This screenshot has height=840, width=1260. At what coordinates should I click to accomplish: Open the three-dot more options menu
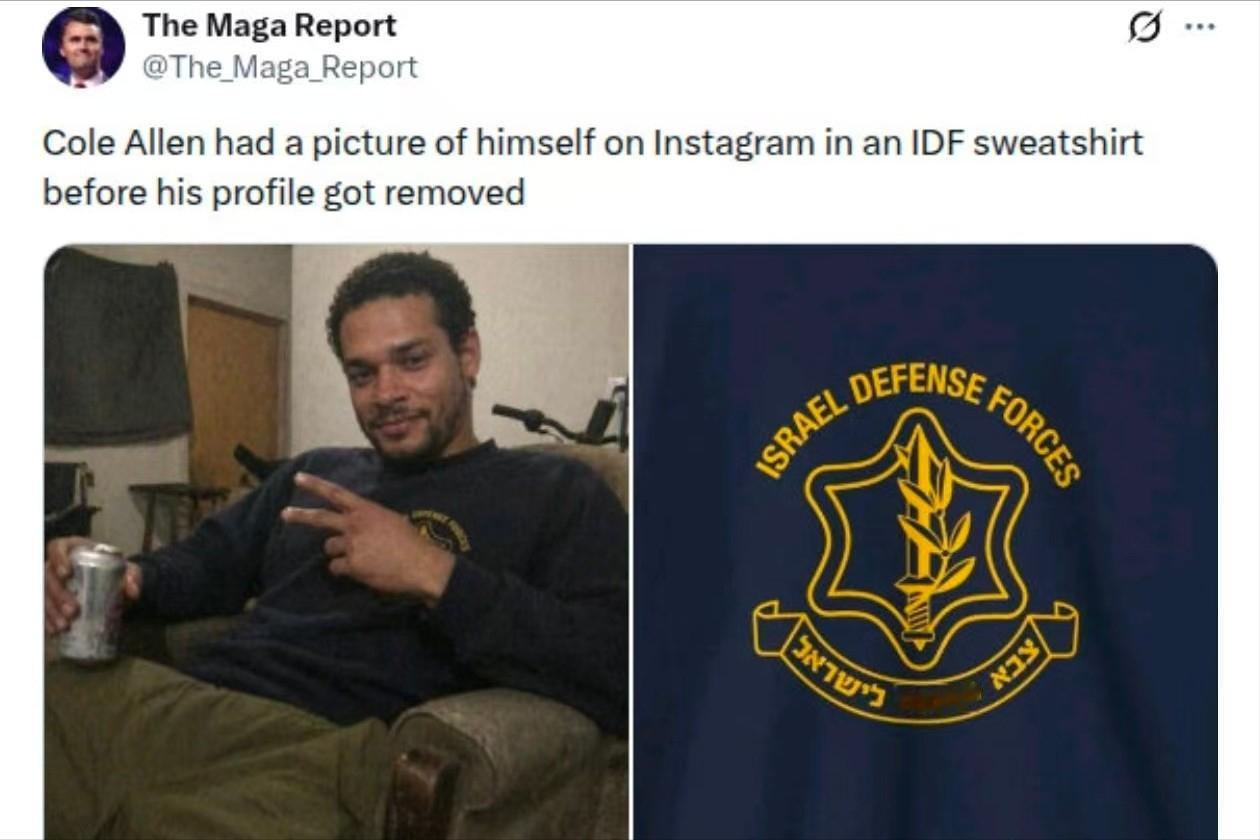tap(1199, 27)
